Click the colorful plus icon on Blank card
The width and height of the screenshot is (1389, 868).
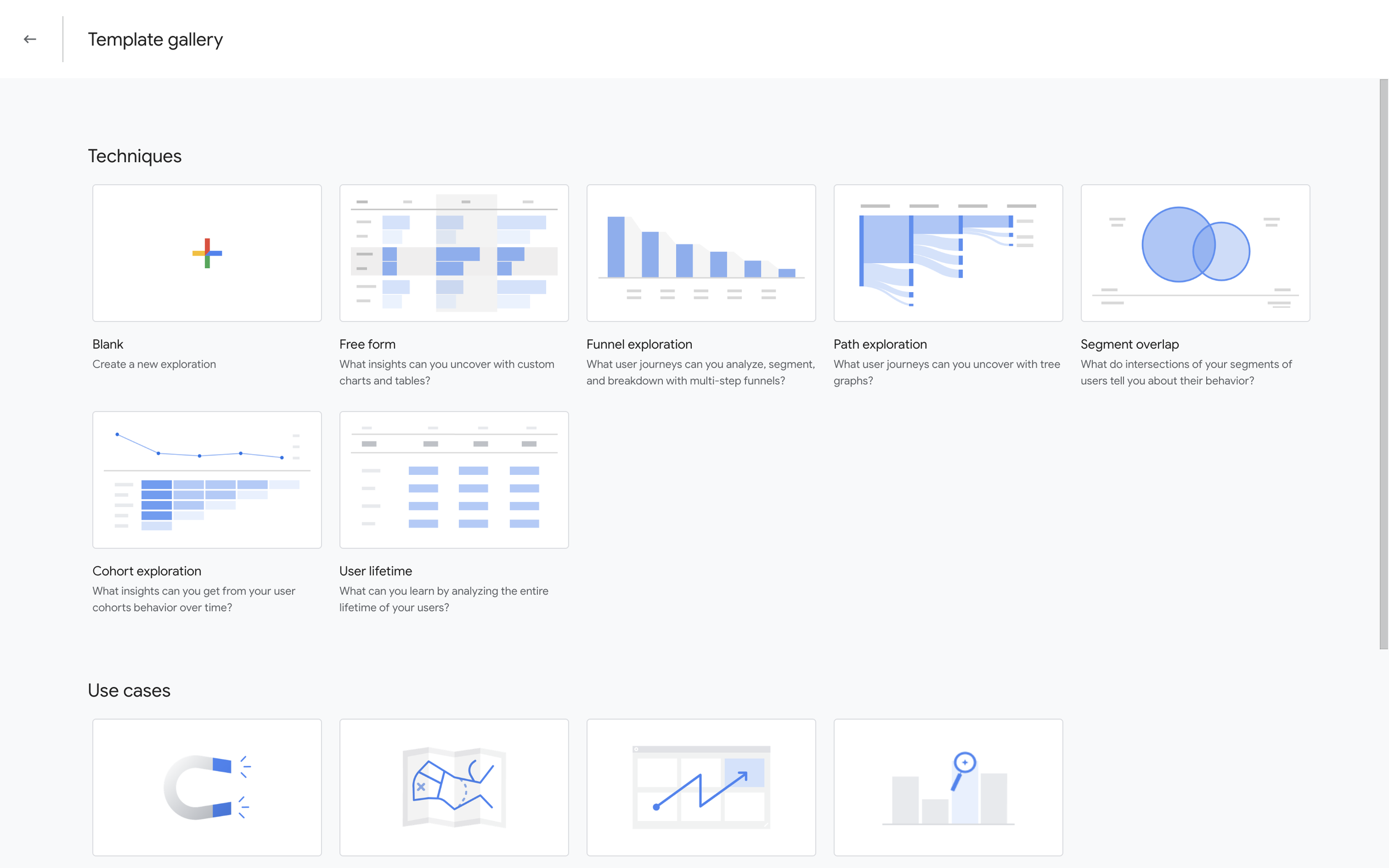pyautogui.click(x=207, y=253)
